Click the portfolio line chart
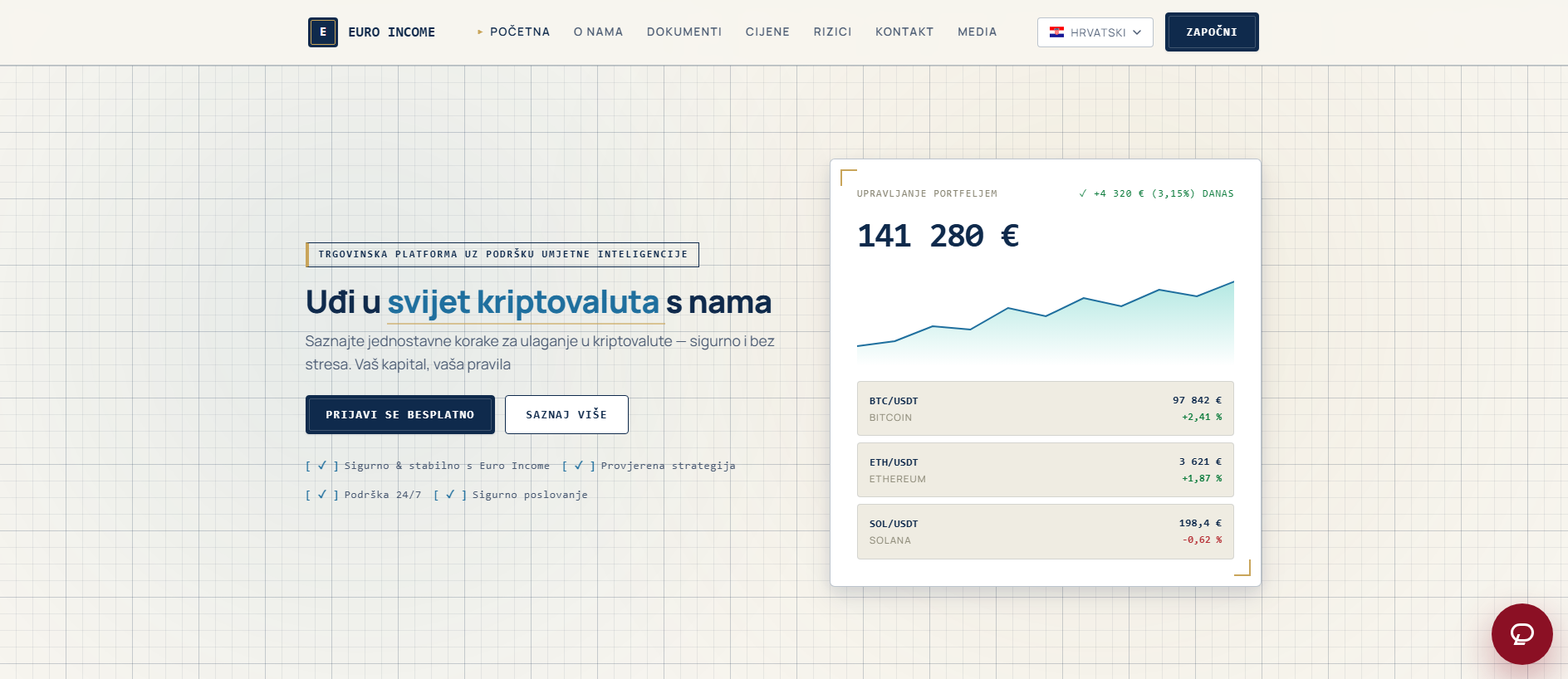 (x=1045, y=324)
